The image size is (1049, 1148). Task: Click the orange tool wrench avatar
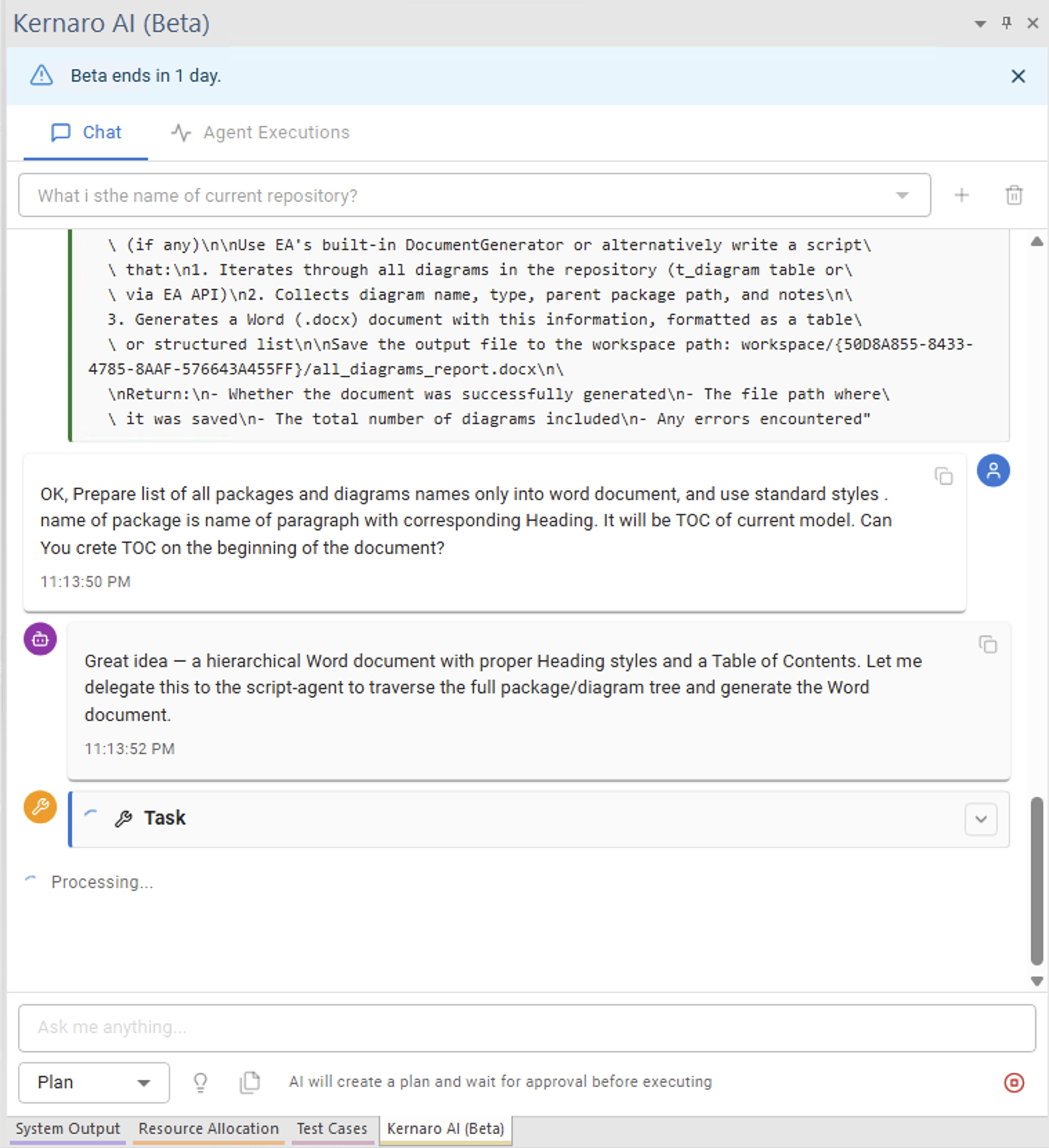click(x=40, y=807)
